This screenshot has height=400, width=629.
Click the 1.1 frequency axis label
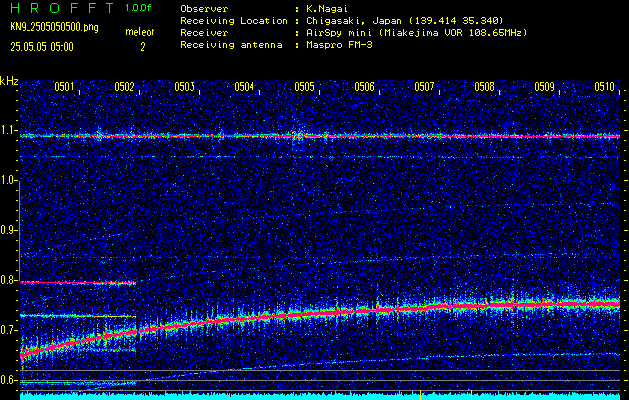point(8,131)
